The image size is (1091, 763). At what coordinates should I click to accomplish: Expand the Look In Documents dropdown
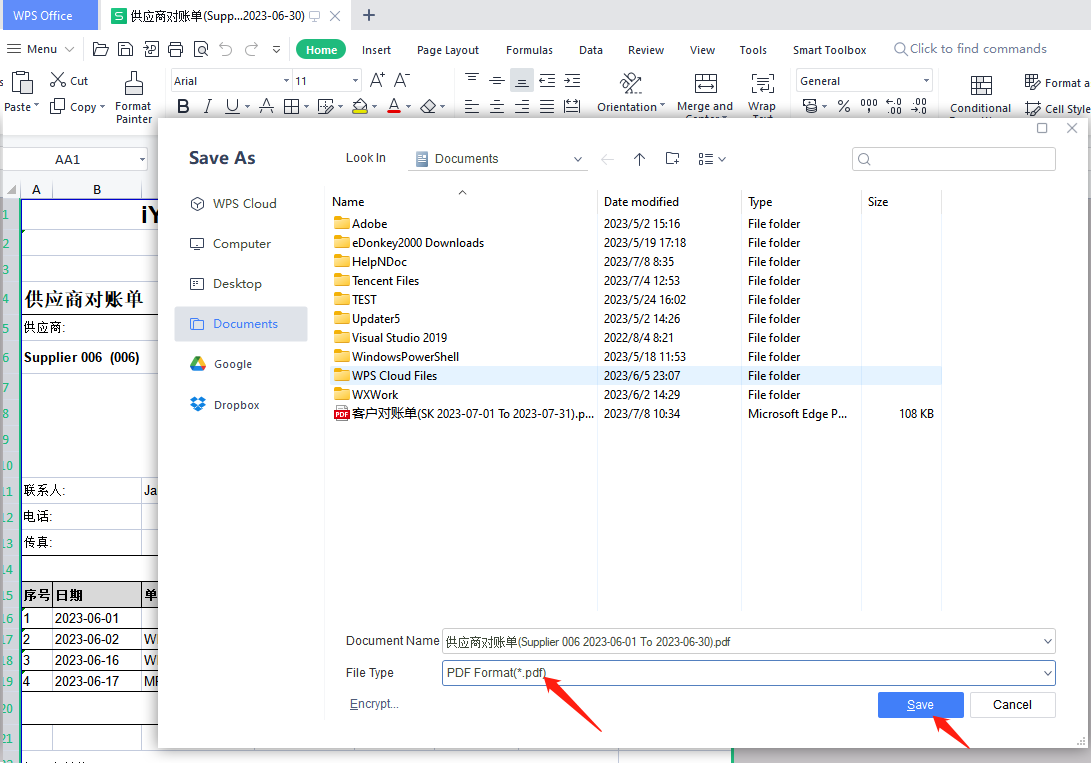578,159
